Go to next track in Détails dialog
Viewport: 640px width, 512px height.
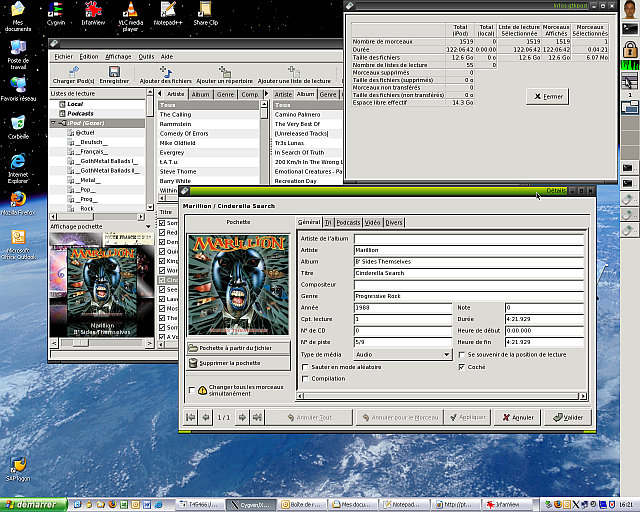(x=242, y=417)
